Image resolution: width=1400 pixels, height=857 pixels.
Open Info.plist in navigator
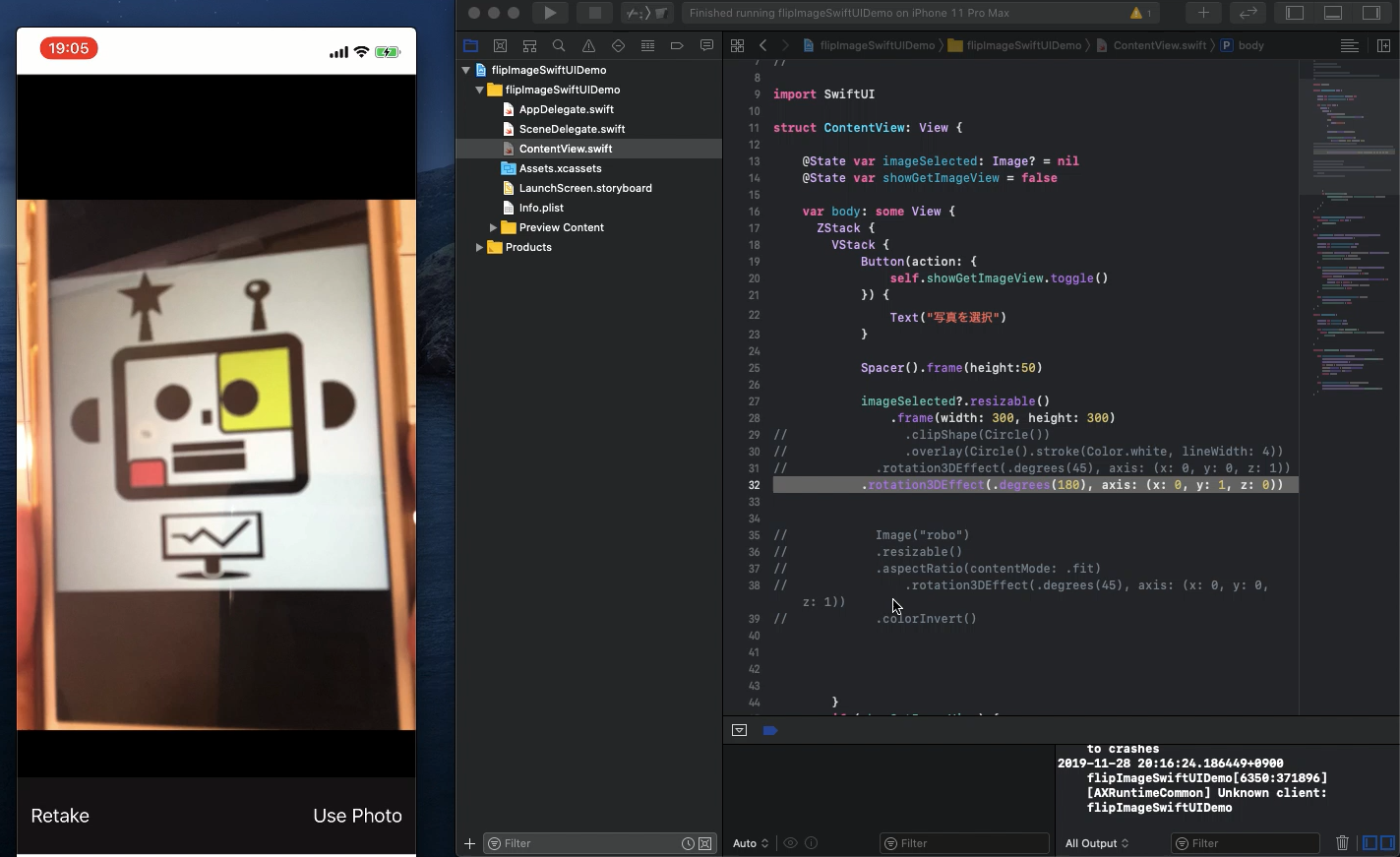(541, 208)
